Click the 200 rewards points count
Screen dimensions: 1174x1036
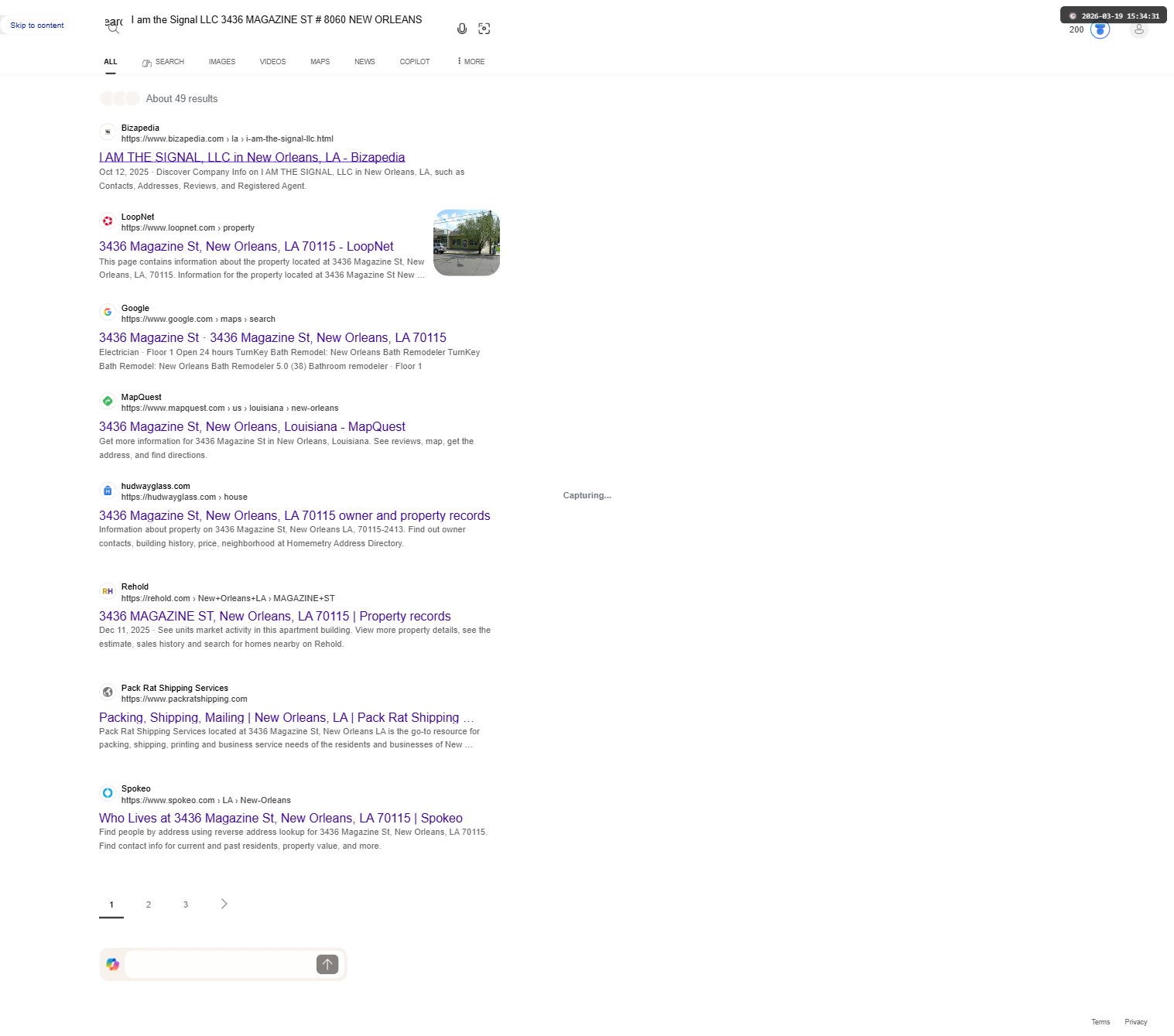click(1076, 29)
